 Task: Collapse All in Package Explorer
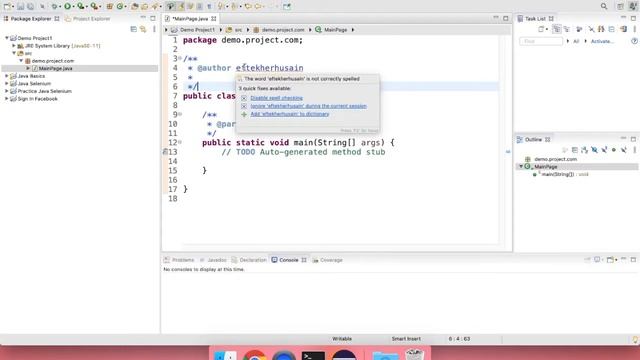(x=133, y=29)
